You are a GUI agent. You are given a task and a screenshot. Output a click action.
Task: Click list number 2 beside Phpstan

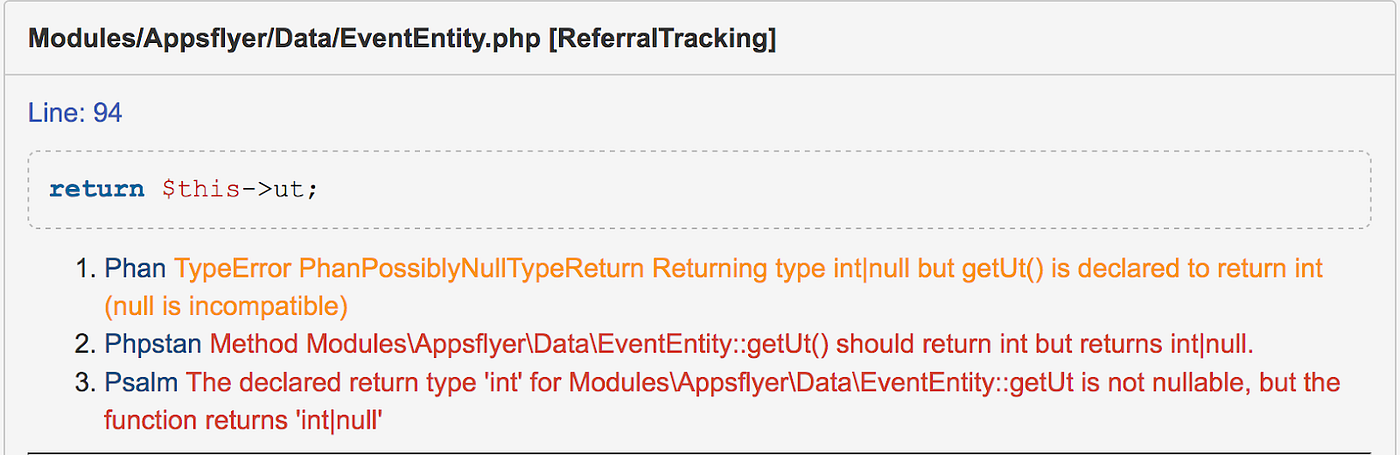tap(86, 345)
